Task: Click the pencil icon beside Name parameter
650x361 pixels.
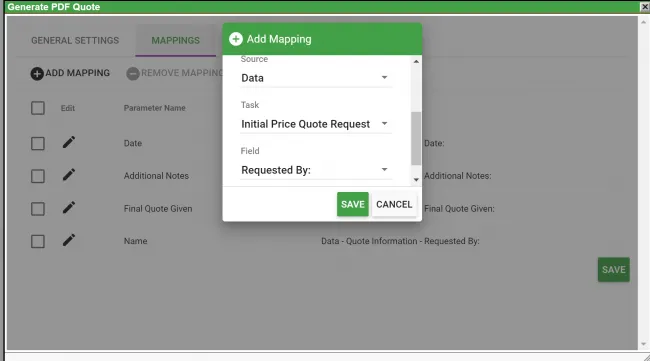Action: click(69, 240)
